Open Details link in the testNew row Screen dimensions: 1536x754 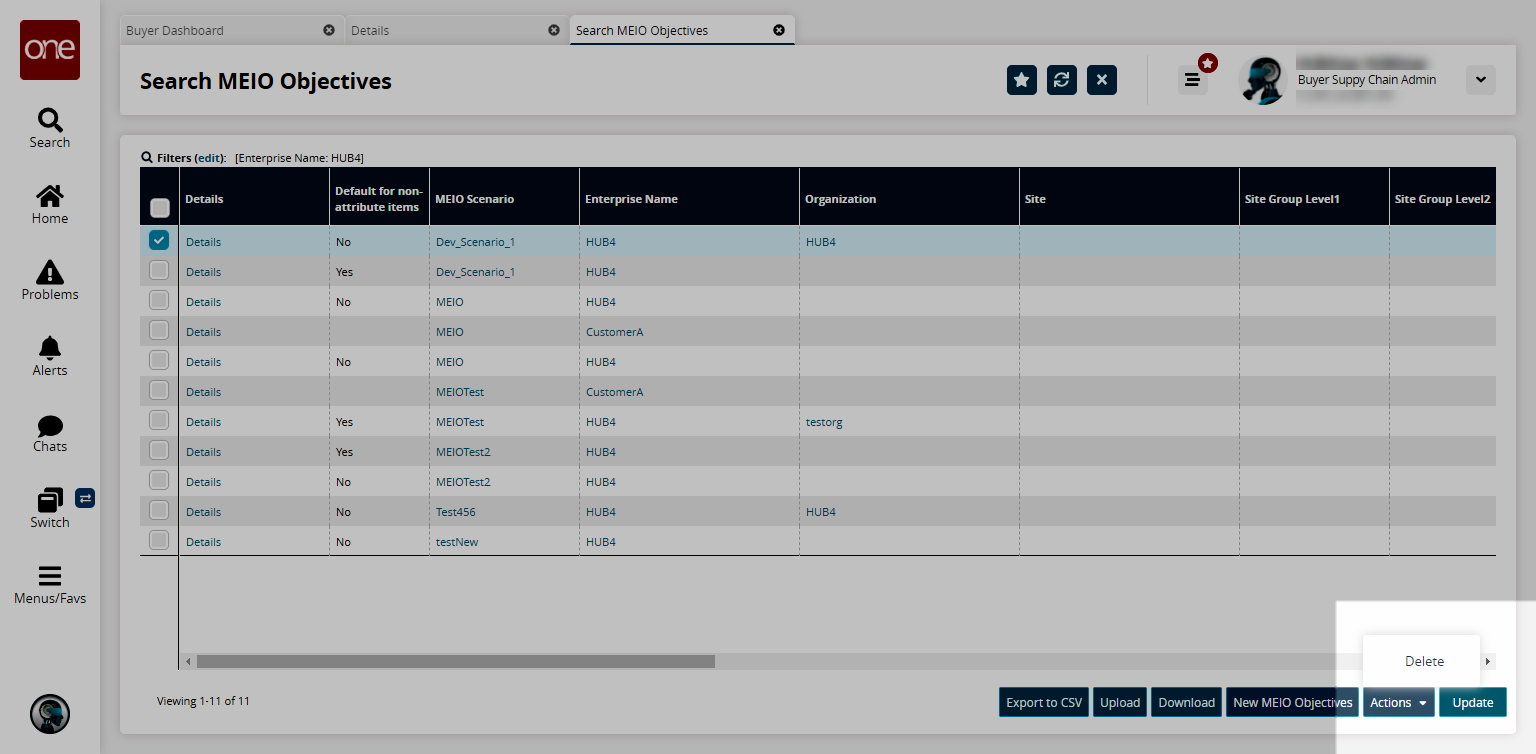point(203,542)
